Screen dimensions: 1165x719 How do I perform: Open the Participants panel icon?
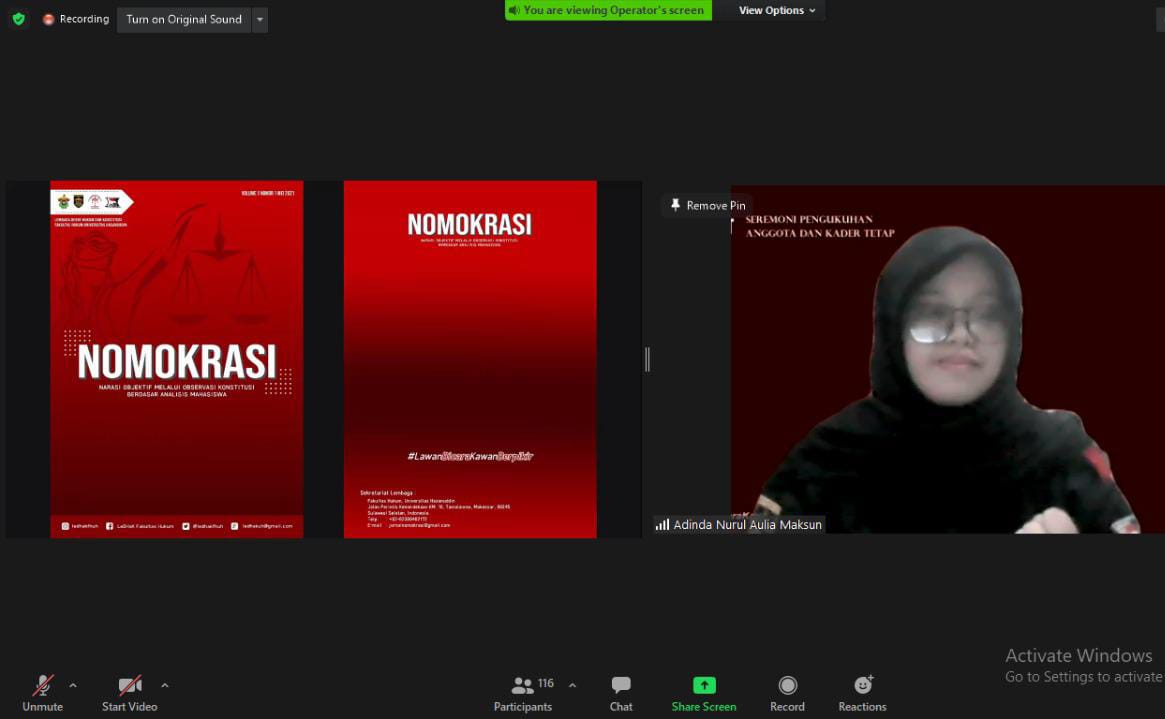click(x=522, y=685)
